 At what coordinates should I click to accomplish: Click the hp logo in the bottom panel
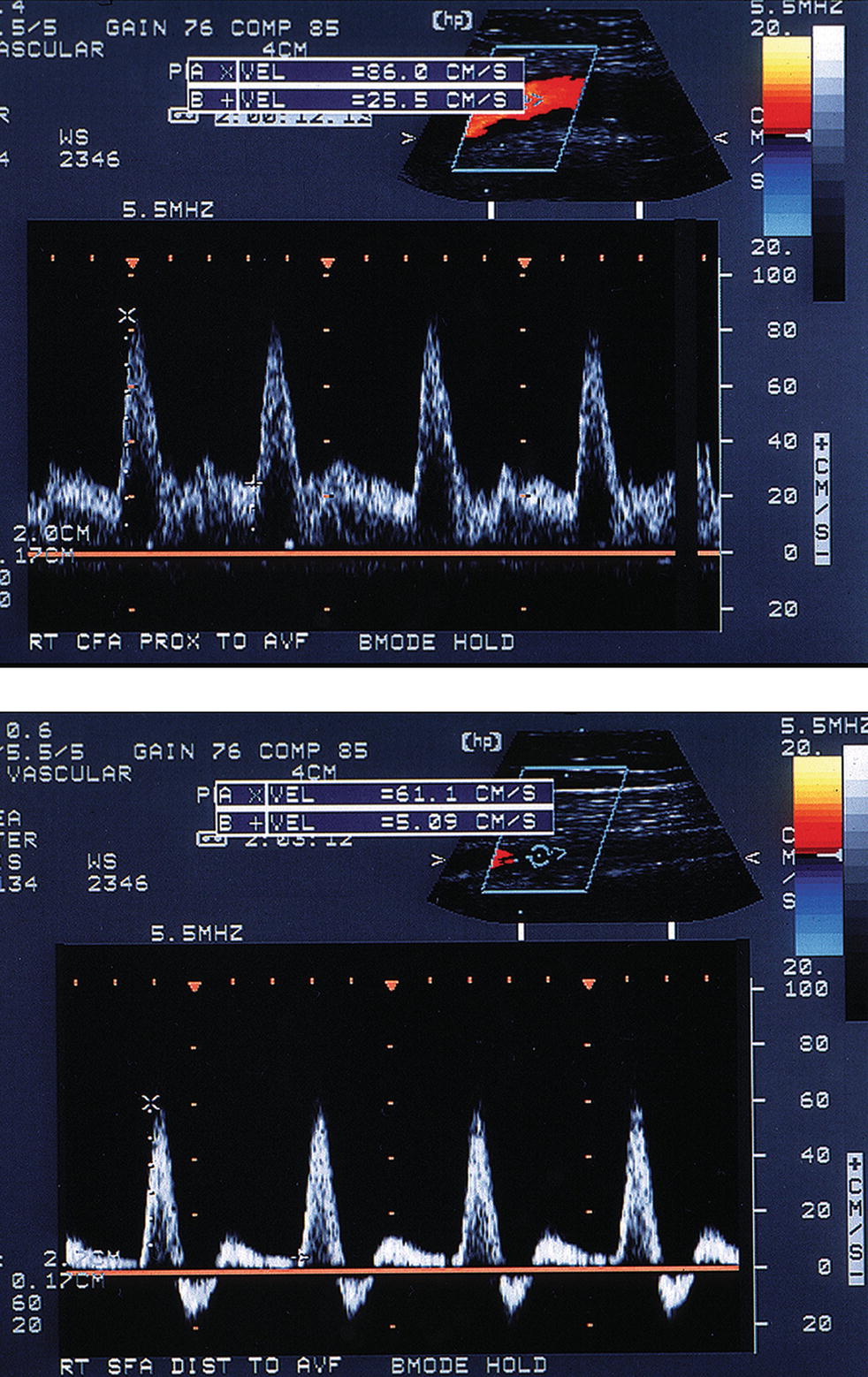[x=482, y=742]
